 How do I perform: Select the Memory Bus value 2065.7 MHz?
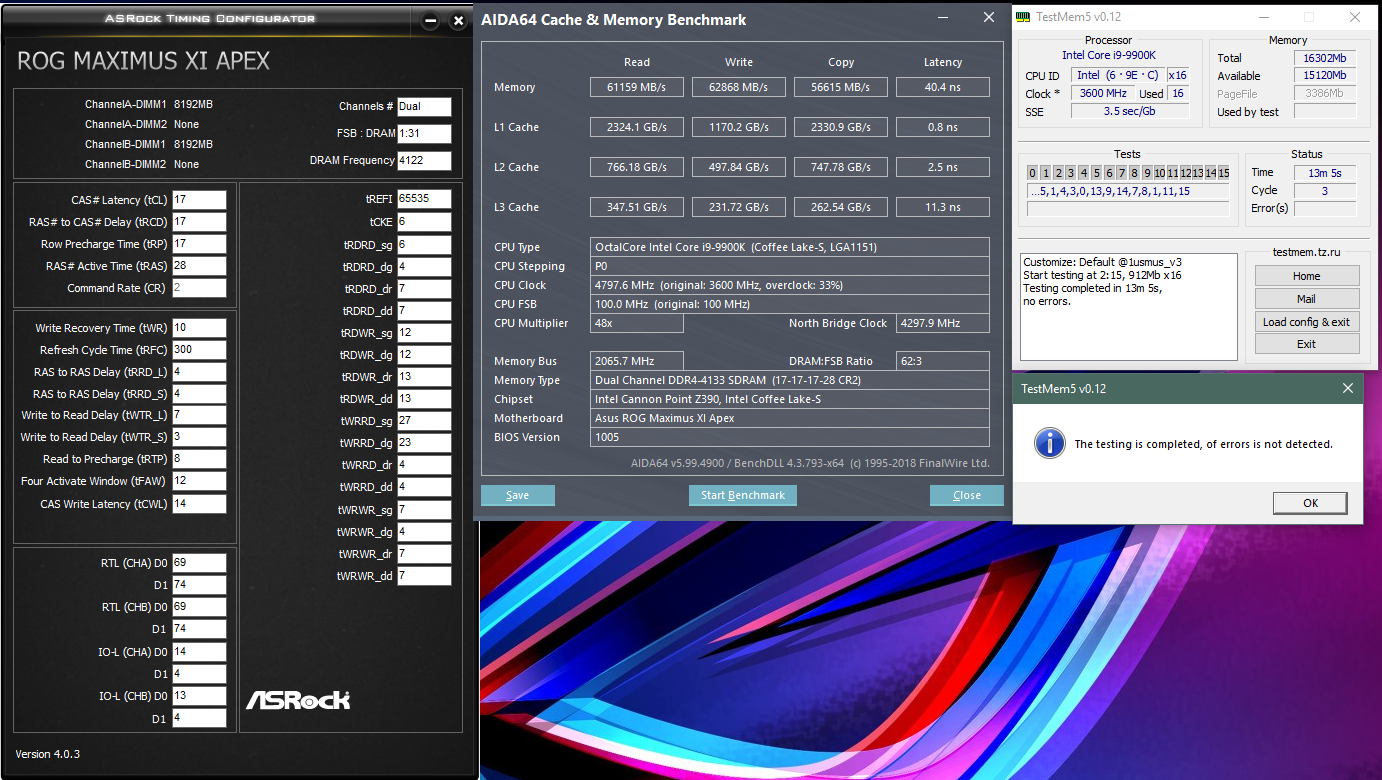(637, 361)
